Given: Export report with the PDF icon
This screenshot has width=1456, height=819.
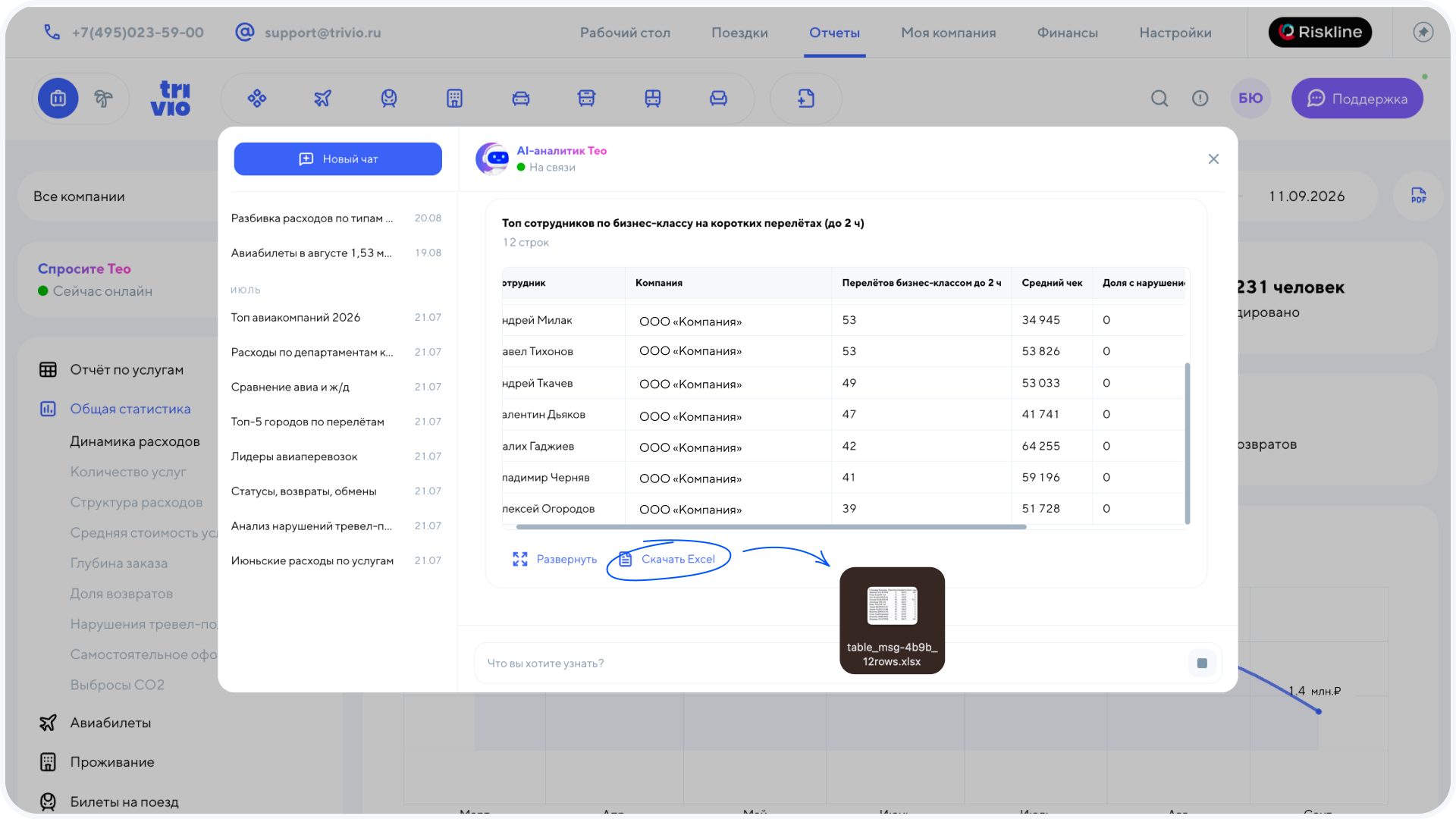Looking at the screenshot, I should 1419,196.
